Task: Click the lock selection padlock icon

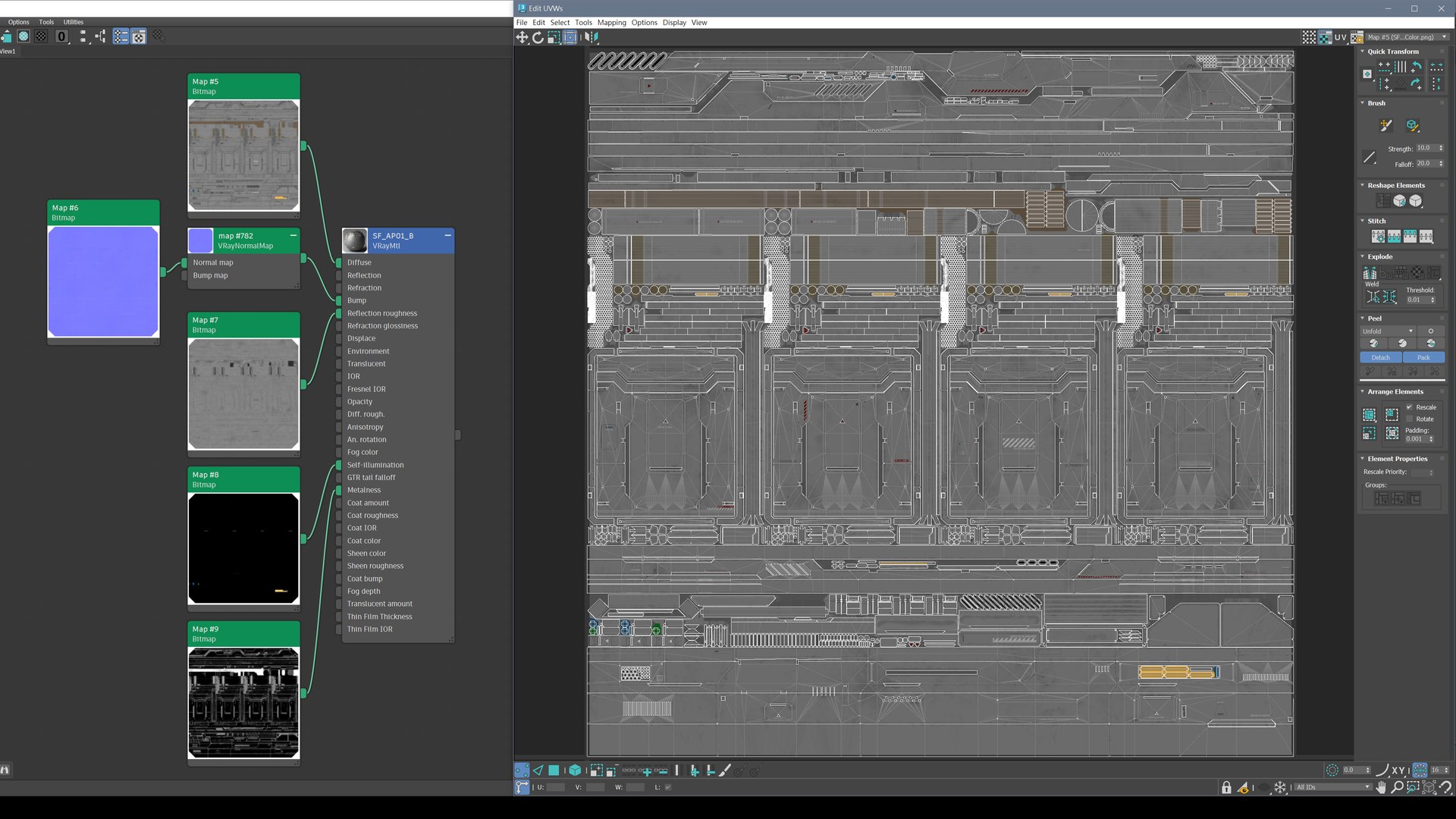Action: click(x=1226, y=788)
